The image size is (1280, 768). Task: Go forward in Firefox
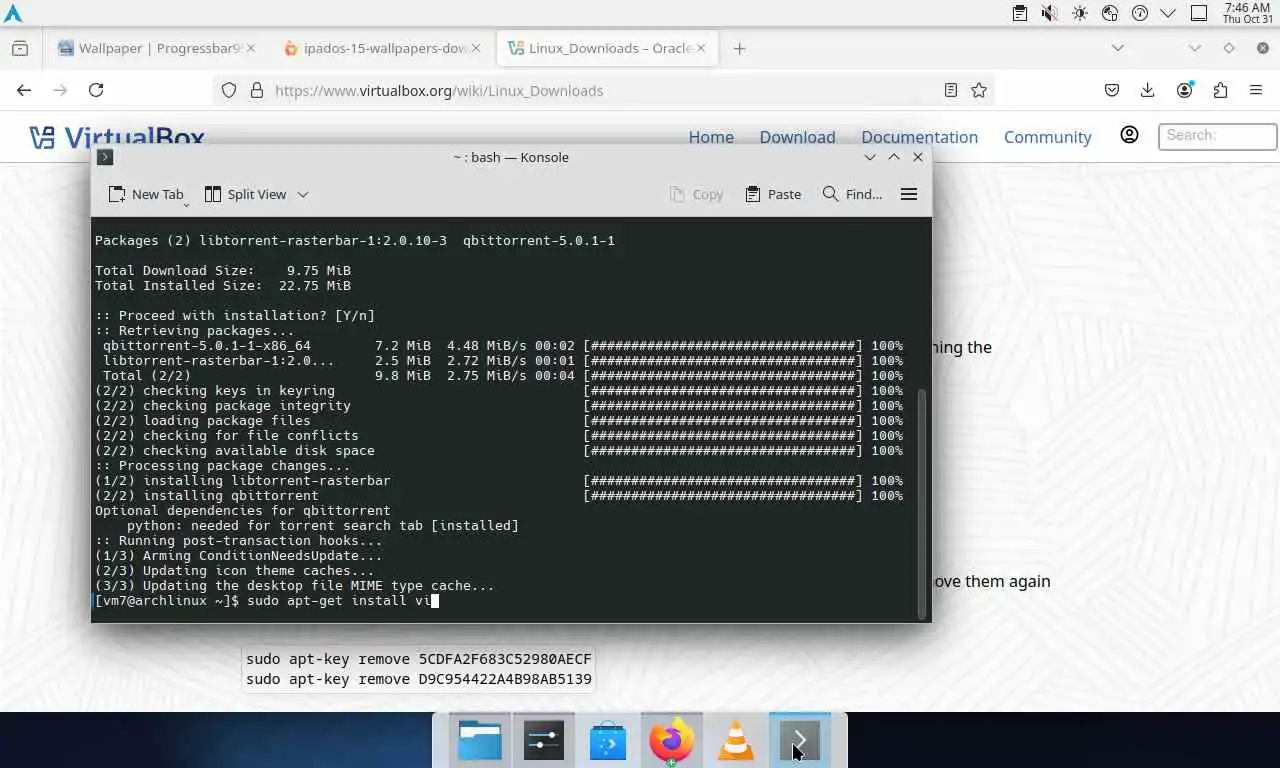(60, 90)
